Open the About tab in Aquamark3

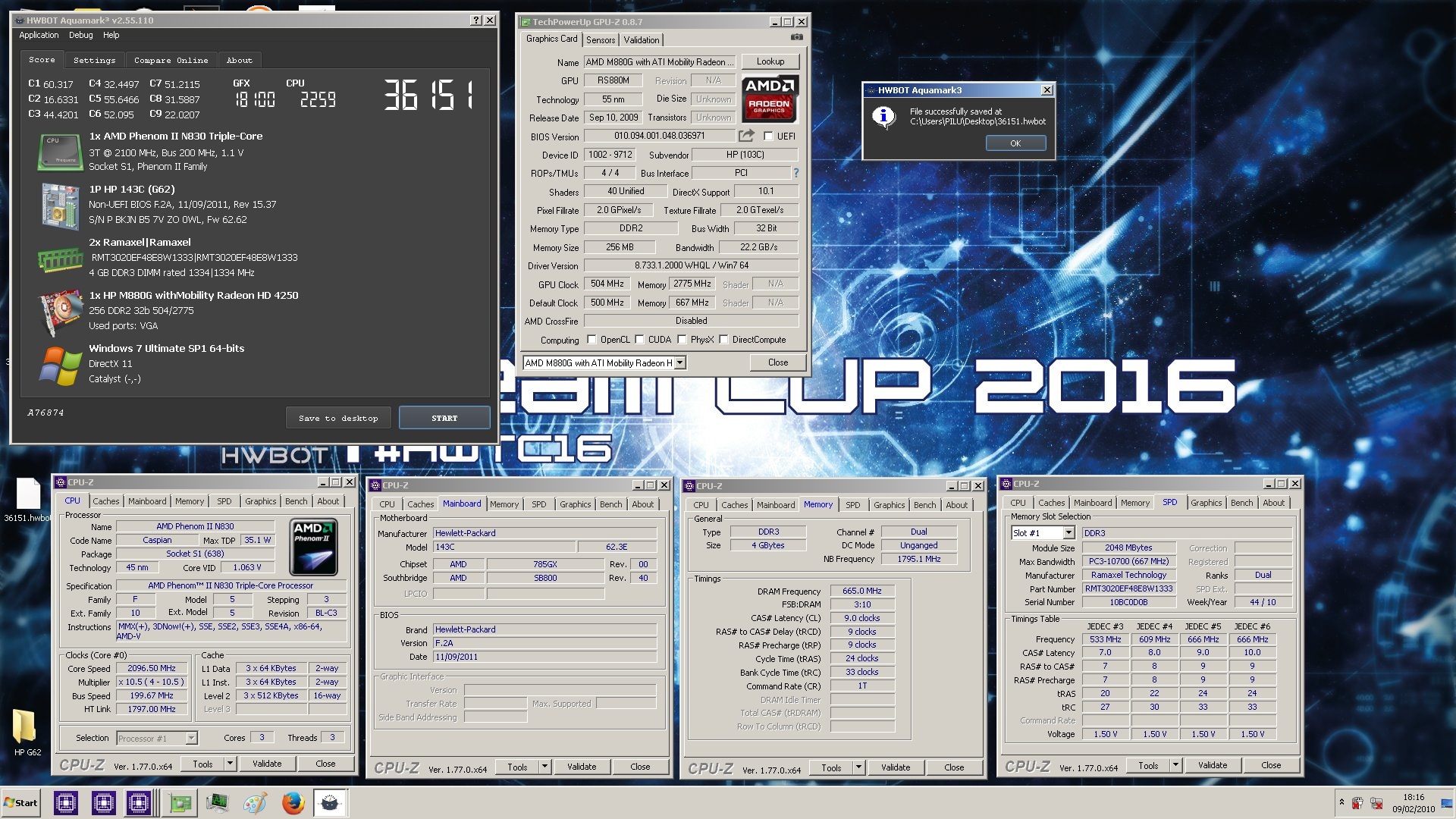[240, 60]
